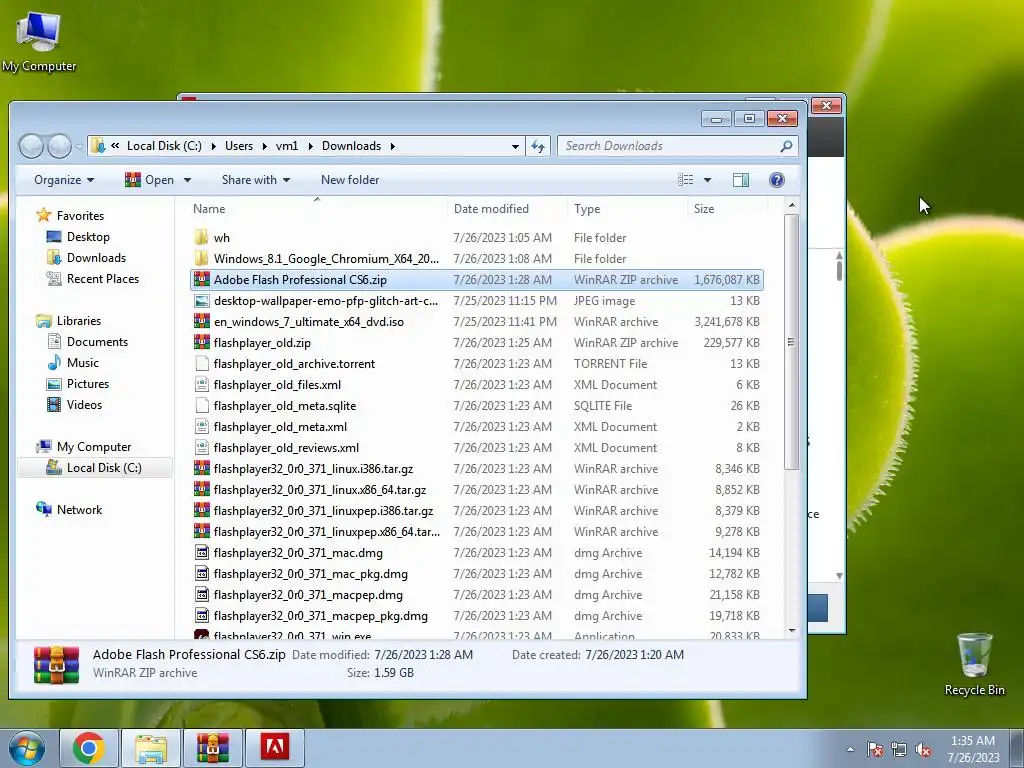Expand the Downloads breadcrumb arrow

[x=392, y=146]
